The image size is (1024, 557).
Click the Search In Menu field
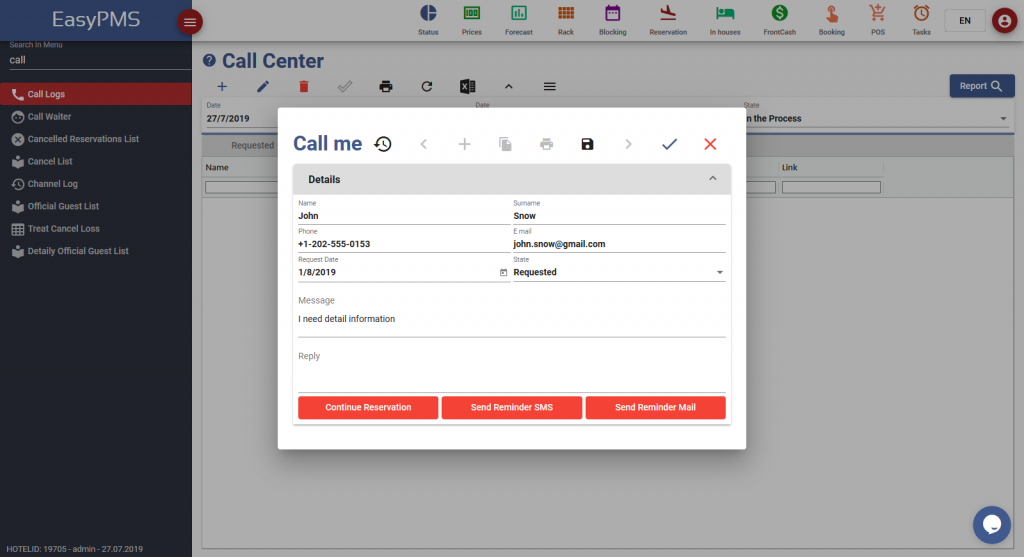(x=100, y=60)
